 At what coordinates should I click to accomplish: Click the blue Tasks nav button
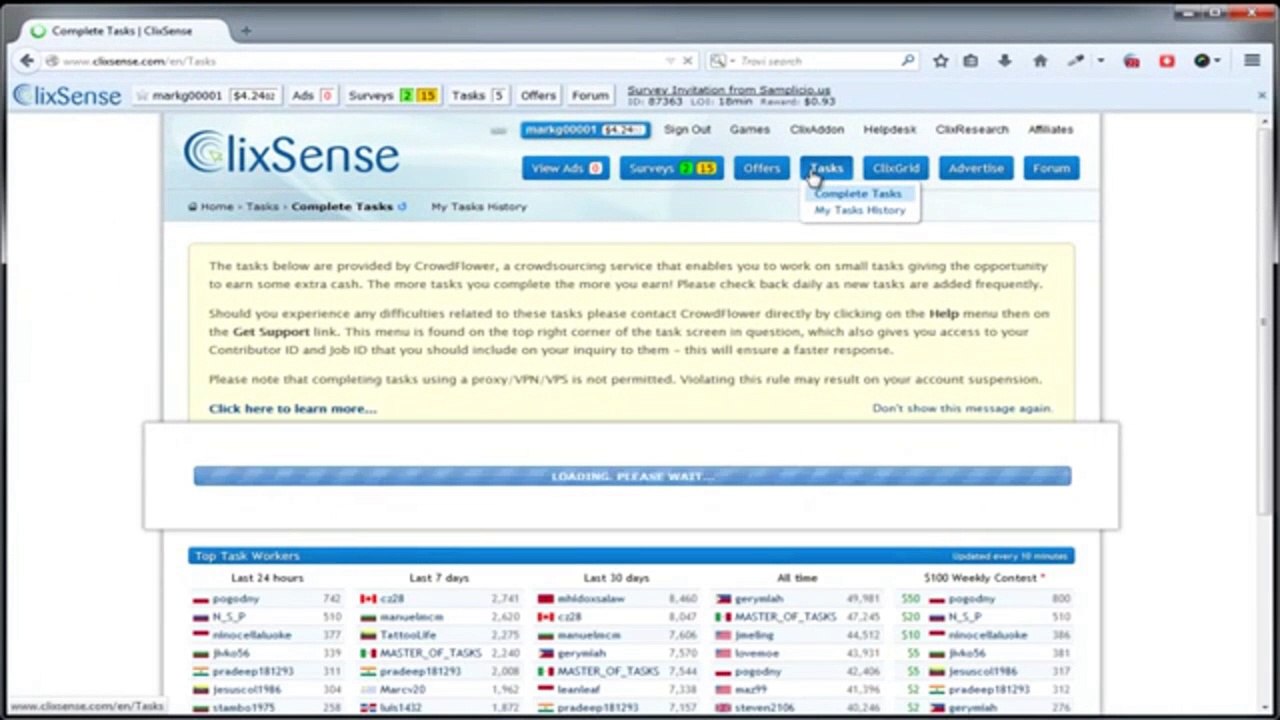pos(826,168)
